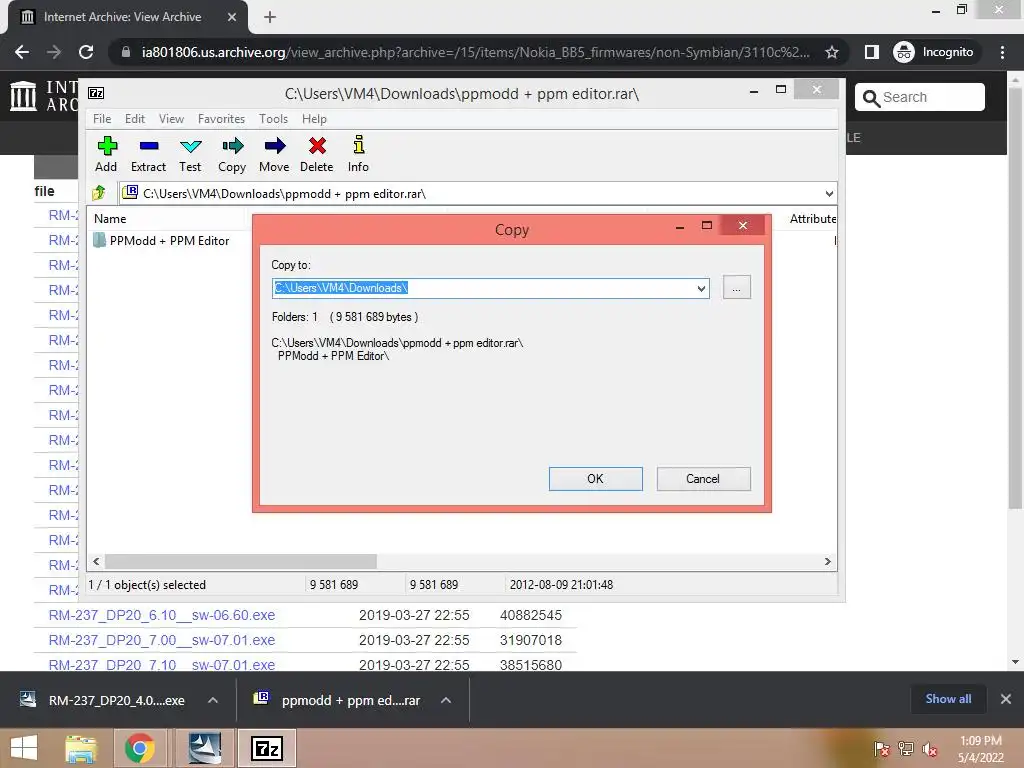The height and width of the screenshot is (768, 1024).
Task: Open File Explorer from taskbar
Action: (80, 748)
